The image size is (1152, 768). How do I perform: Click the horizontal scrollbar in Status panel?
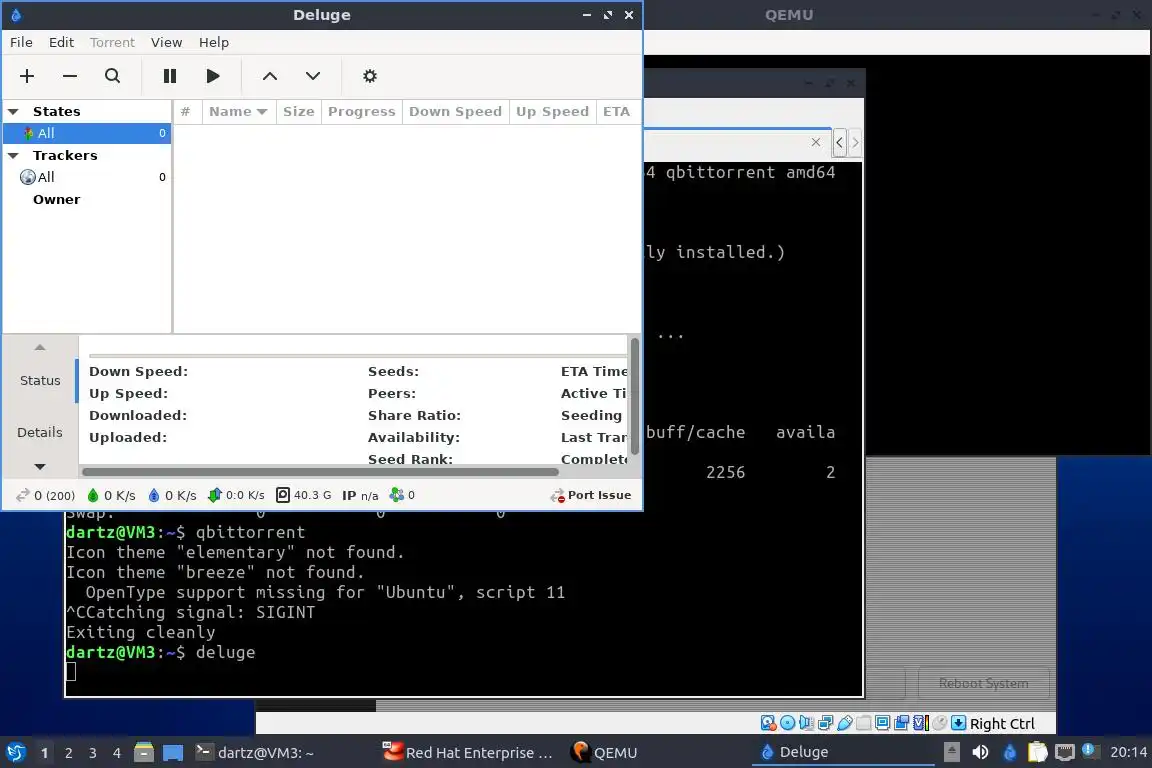tap(320, 472)
